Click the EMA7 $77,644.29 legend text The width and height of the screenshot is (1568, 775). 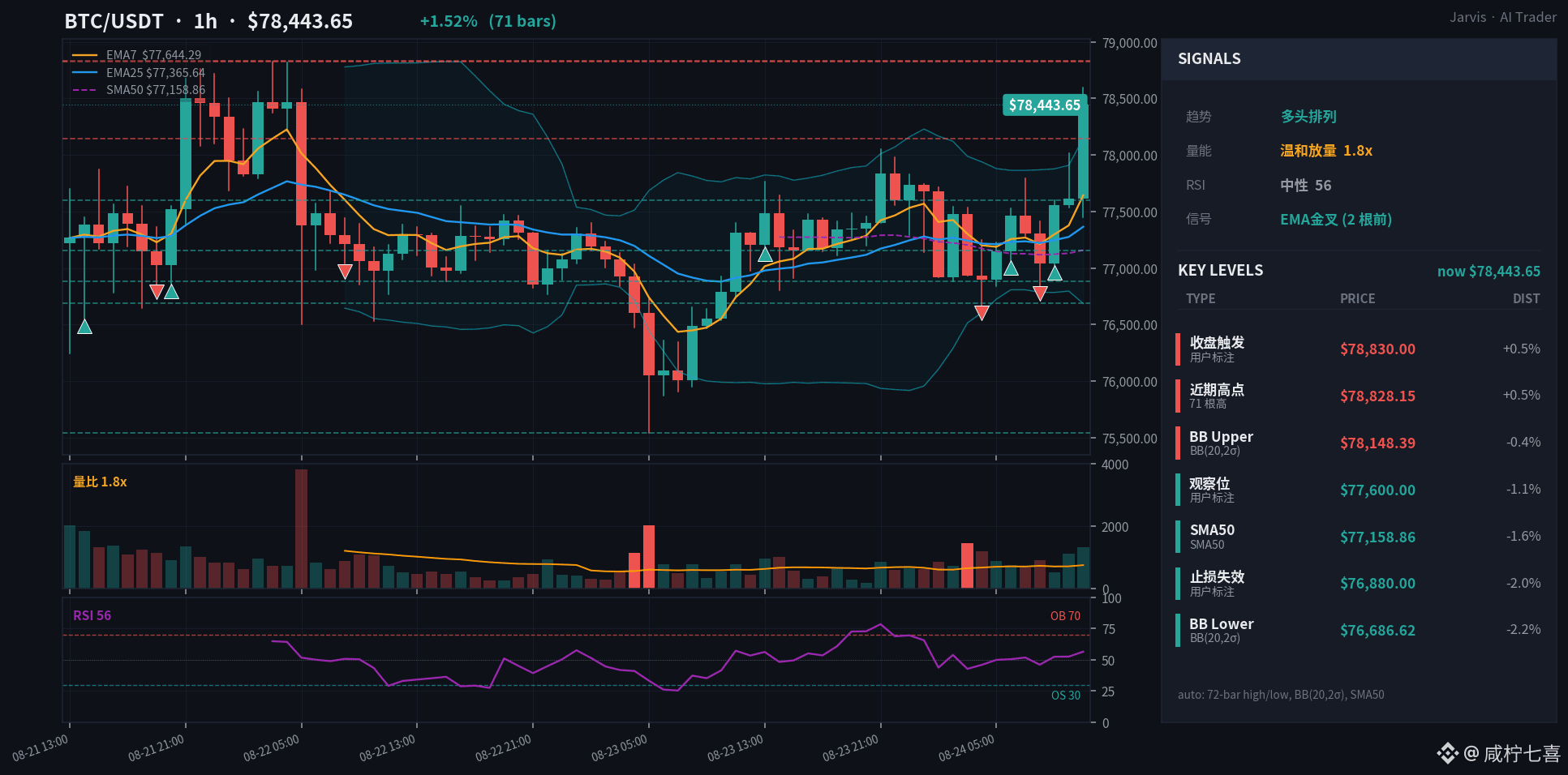click(x=153, y=55)
